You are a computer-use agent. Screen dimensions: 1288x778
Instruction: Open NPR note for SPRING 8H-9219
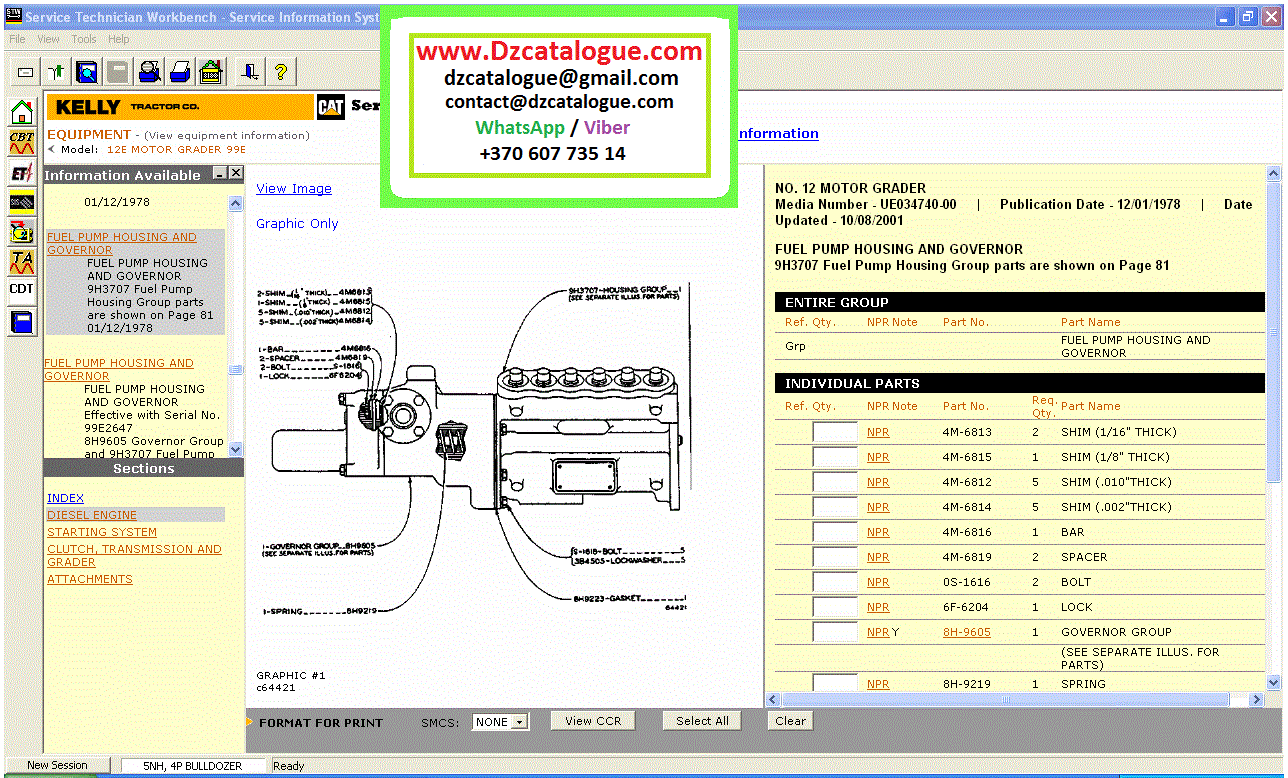[x=878, y=684]
